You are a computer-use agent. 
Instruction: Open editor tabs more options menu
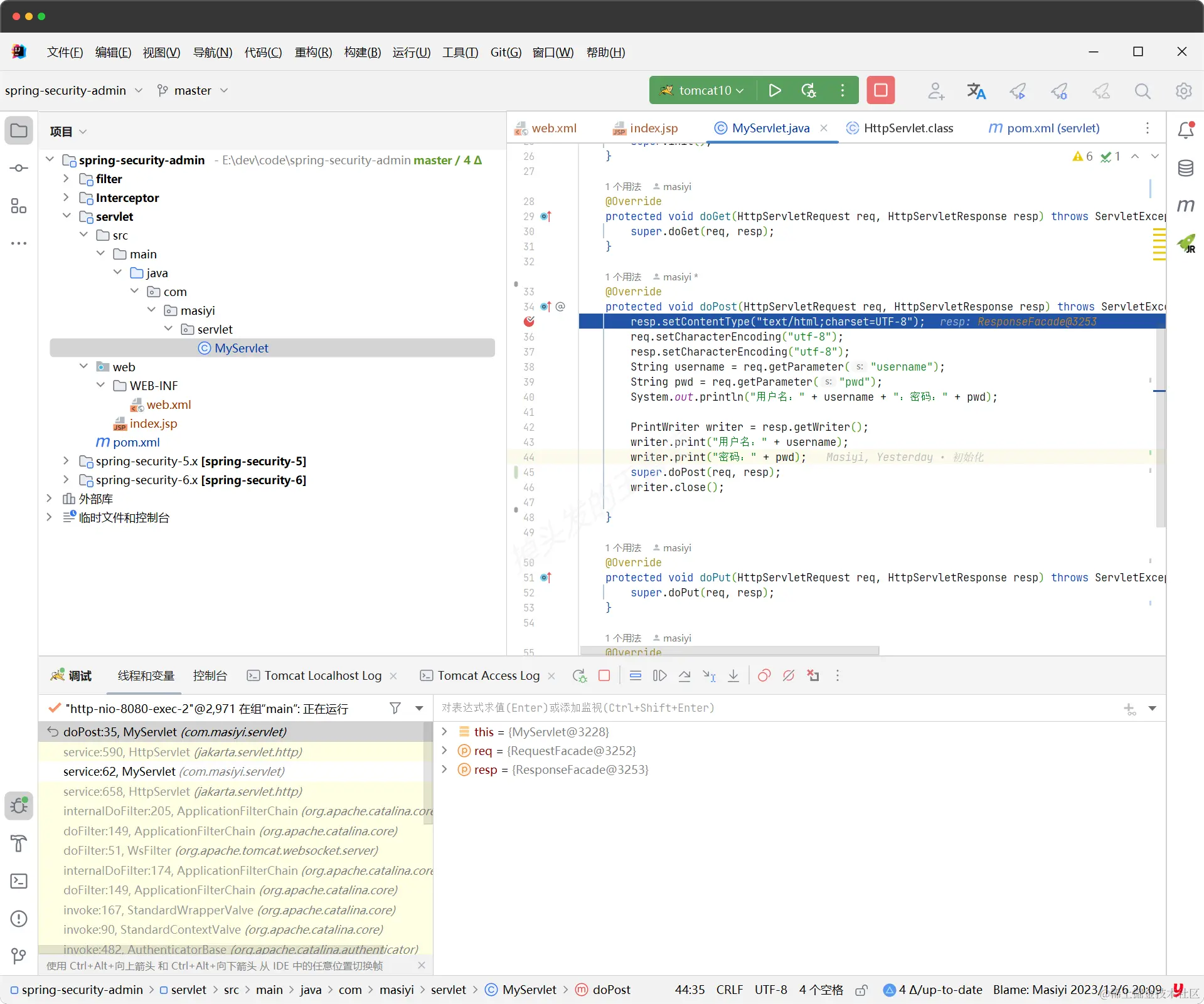point(1148,128)
